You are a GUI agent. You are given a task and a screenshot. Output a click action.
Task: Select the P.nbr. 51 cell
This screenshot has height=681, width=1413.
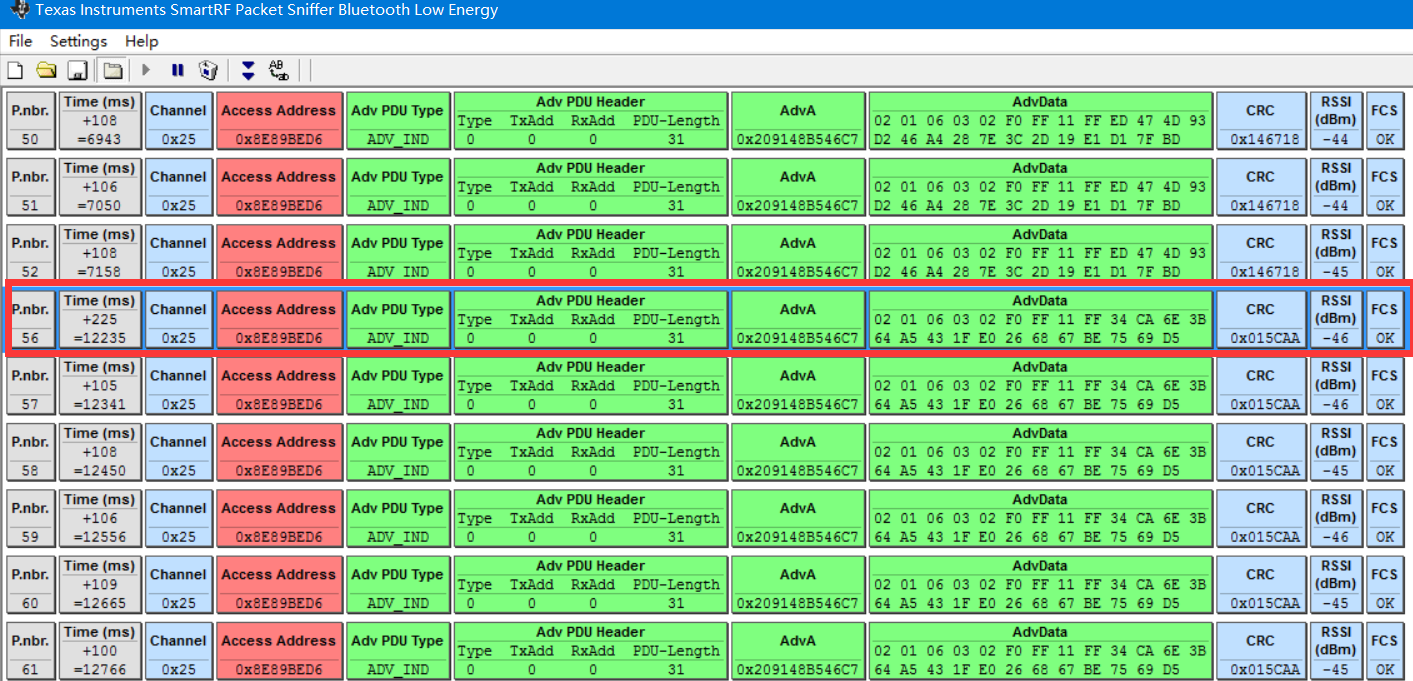point(30,186)
